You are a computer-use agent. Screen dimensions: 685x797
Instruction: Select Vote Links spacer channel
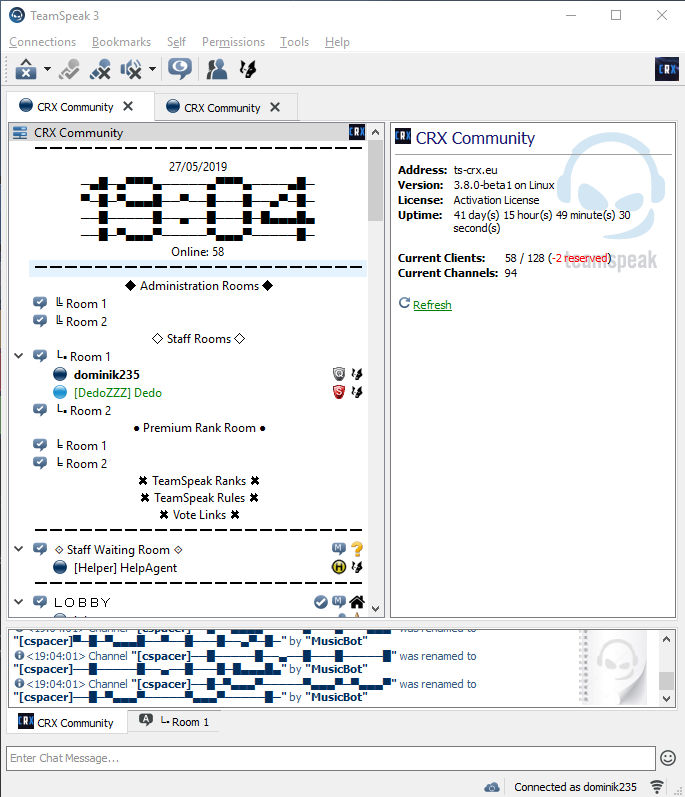(x=199, y=515)
